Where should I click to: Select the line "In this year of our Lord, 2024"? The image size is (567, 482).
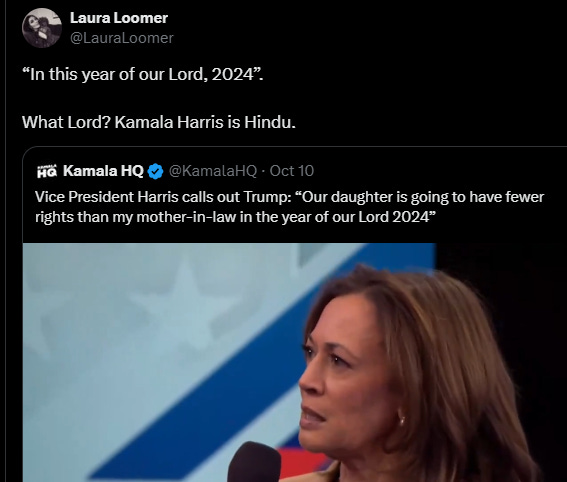click(x=143, y=74)
